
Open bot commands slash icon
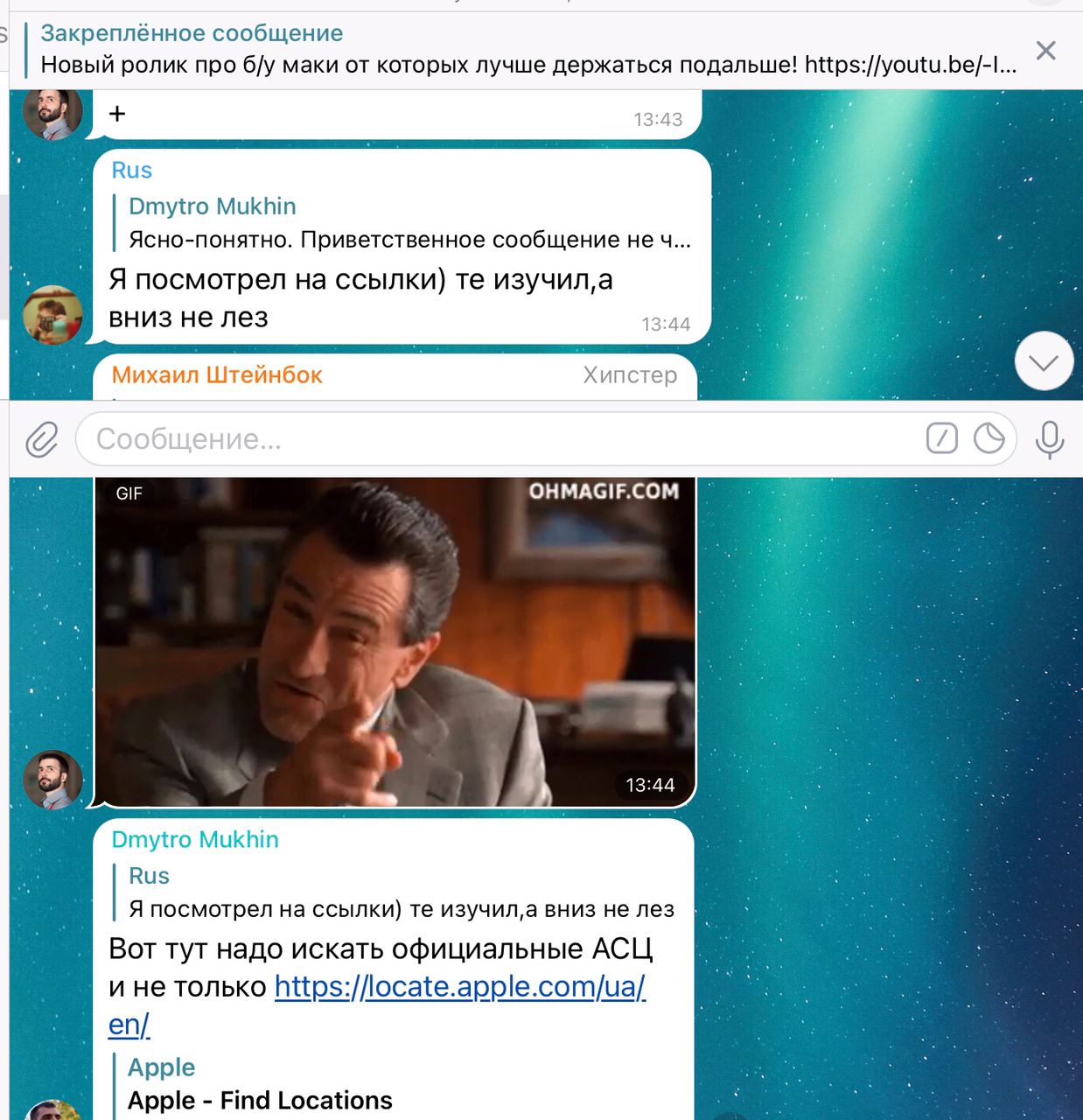(x=942, y=438)
